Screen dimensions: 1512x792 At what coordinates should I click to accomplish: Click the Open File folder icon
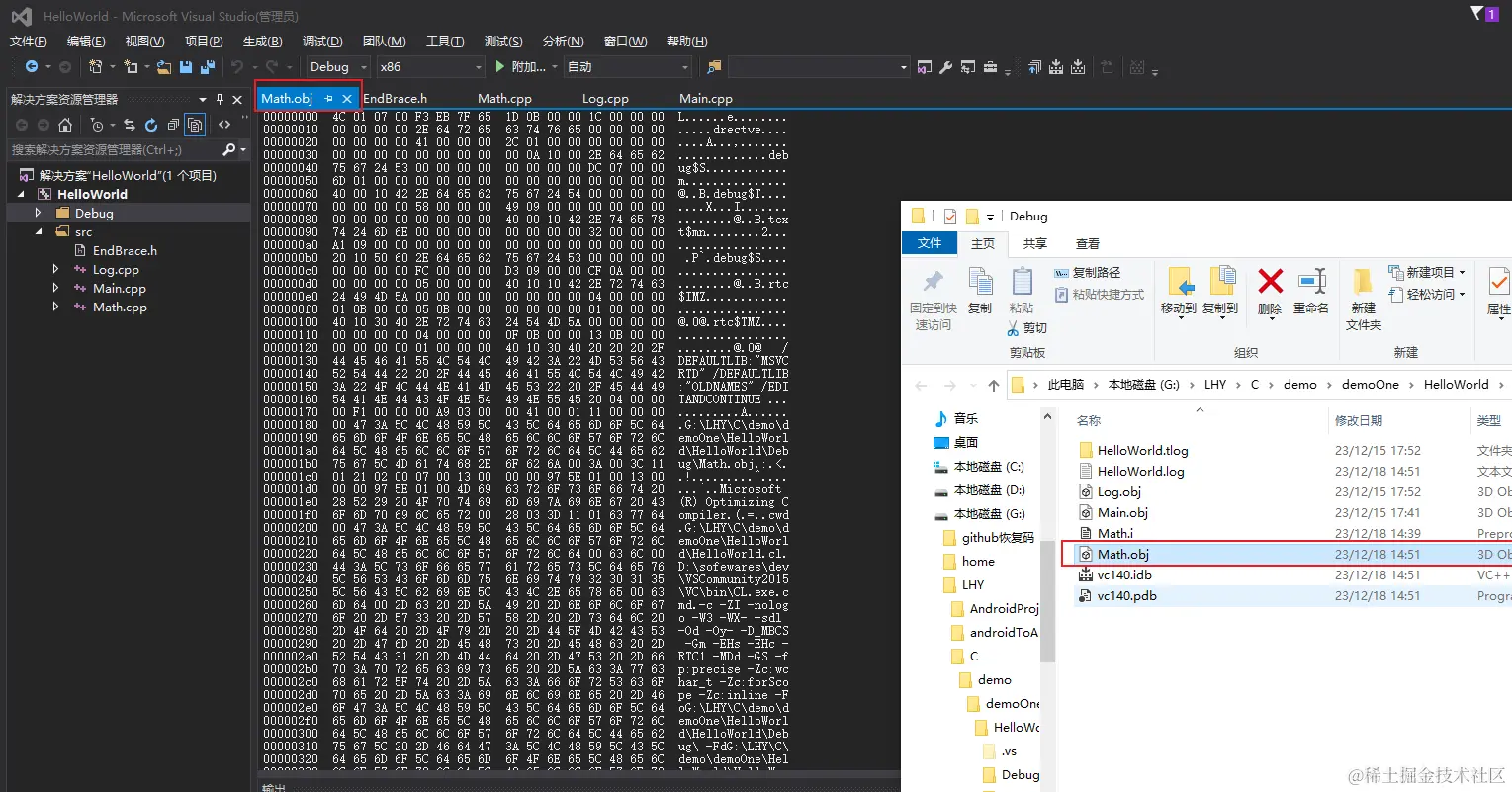tap(164, 66)
